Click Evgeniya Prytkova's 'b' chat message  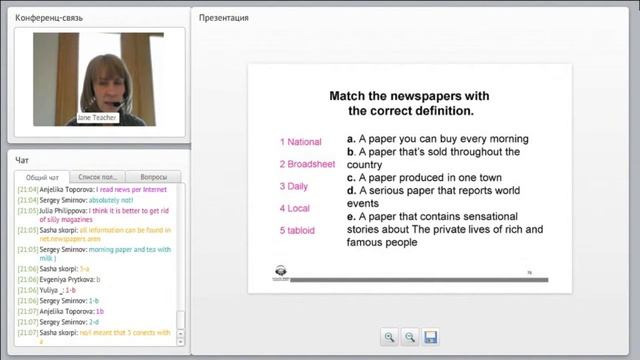click(x=59, y=279)
